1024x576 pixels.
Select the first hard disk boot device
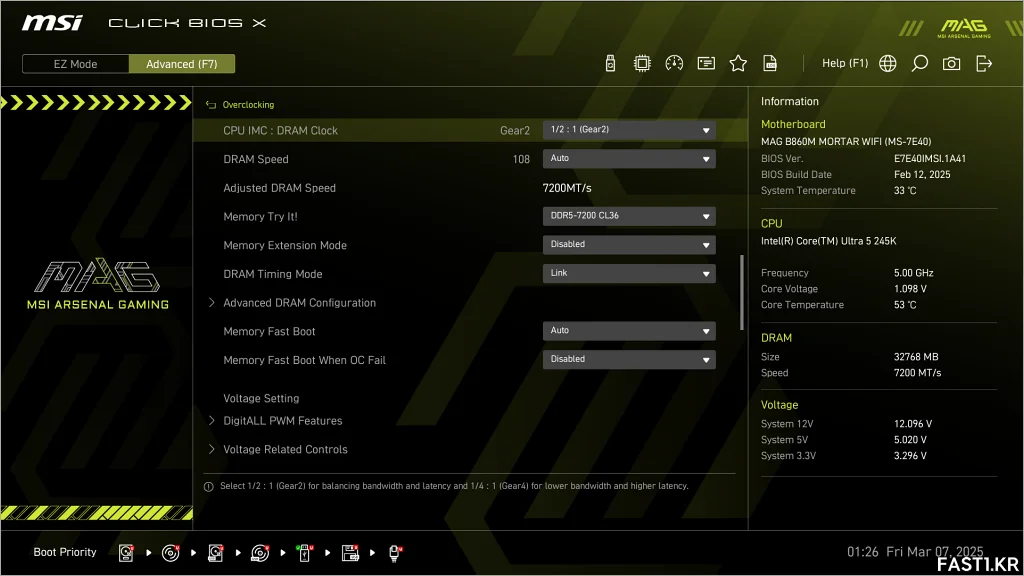tap(126, 553)
